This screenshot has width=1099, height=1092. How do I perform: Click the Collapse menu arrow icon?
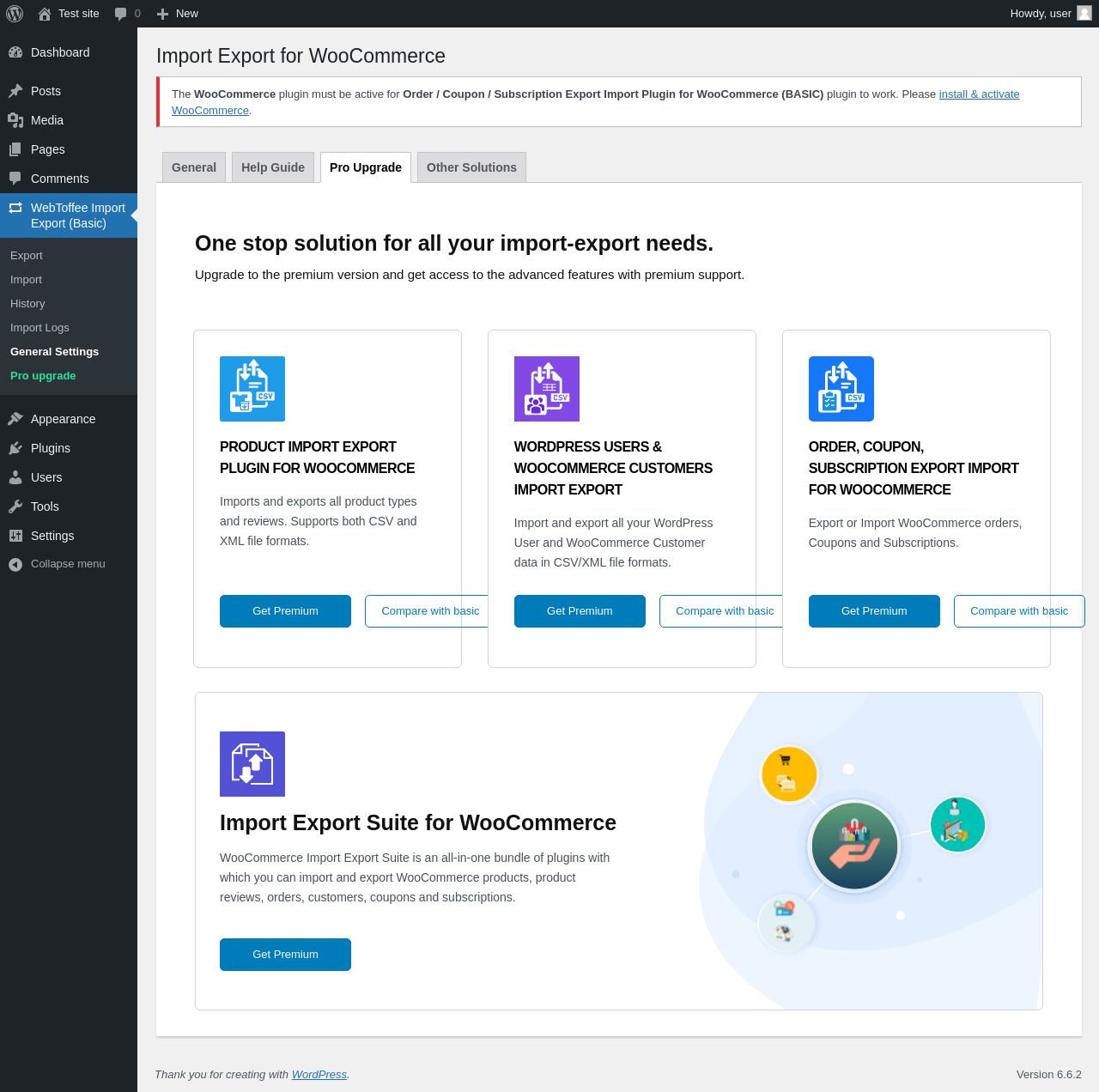15,564
